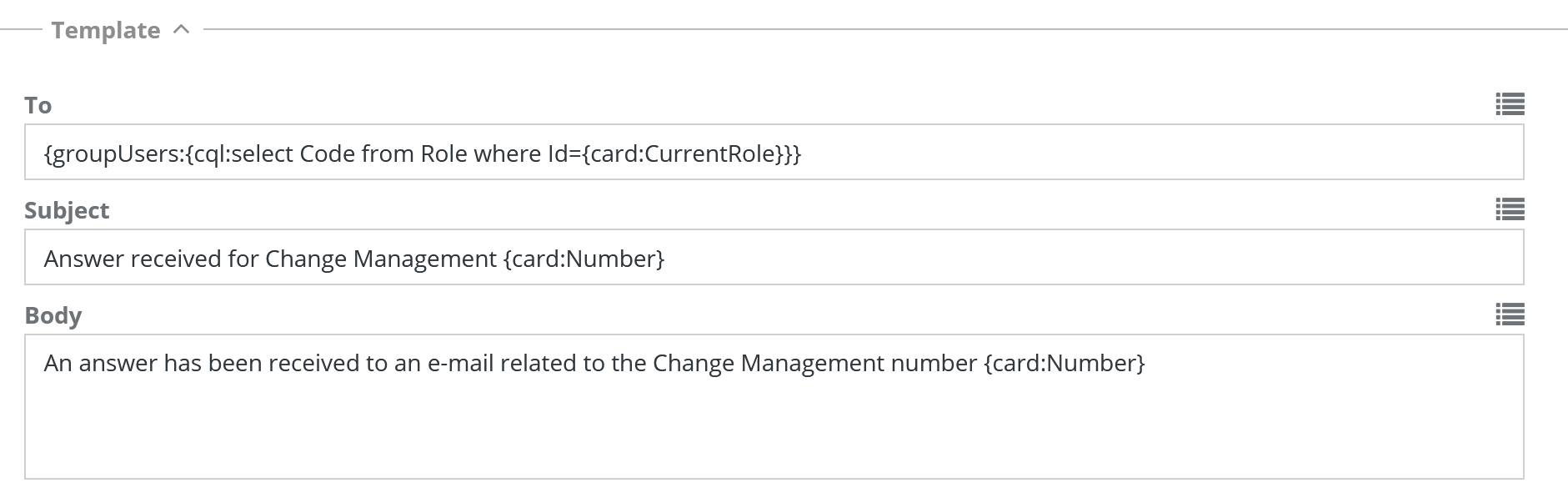The height and width of the screenshot is (493, 1568).
Task: Click the Body field label
Action: tap(53, 316)
